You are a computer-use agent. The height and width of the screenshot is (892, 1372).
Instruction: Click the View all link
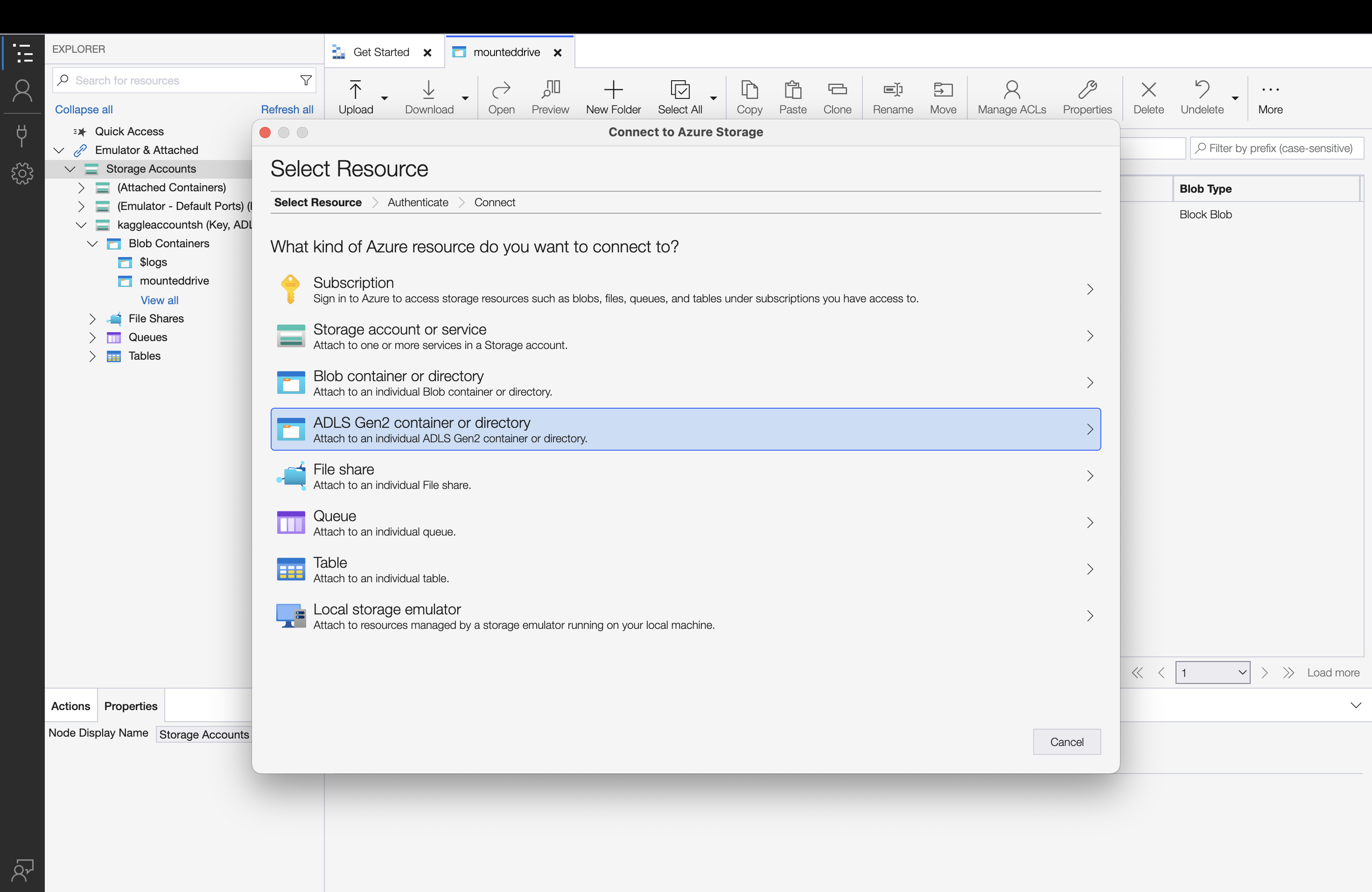tap(159, 300)
